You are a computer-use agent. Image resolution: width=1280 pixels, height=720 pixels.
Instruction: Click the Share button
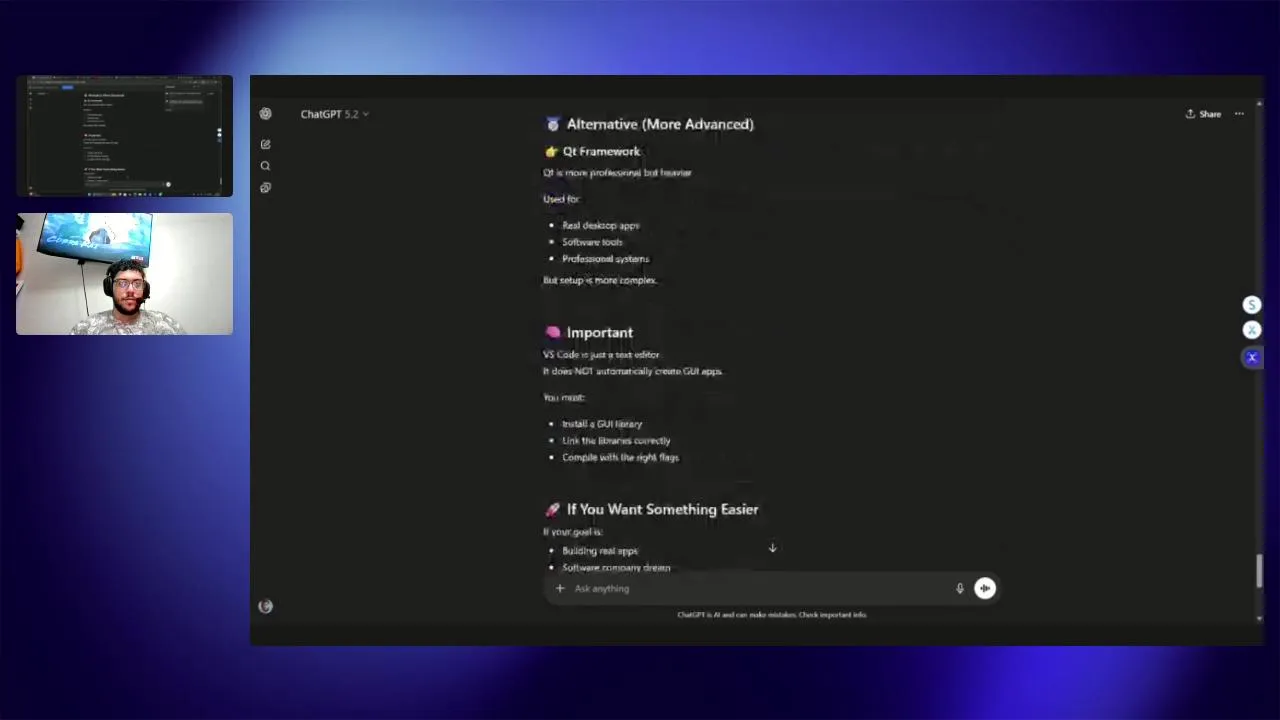tap(1203, 114)
